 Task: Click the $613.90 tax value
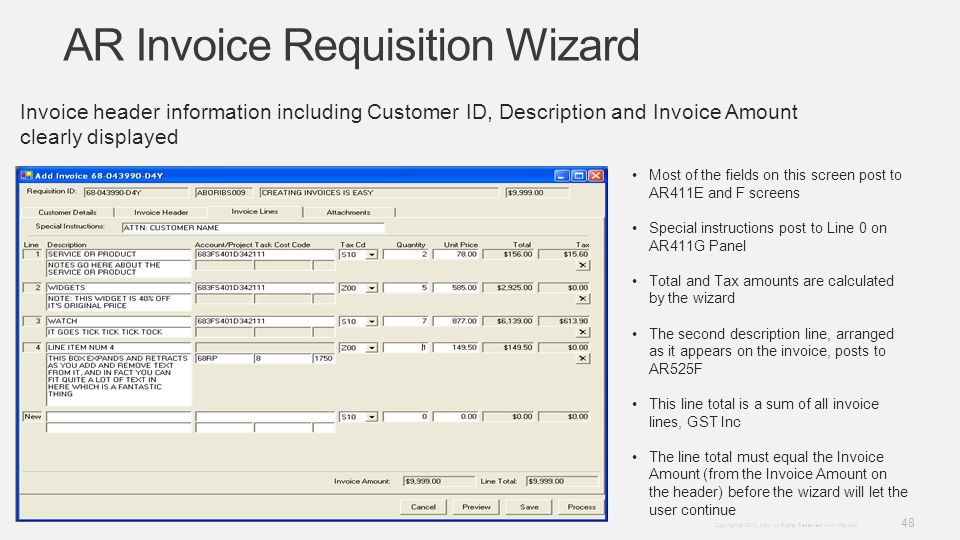tap(564, 321)
